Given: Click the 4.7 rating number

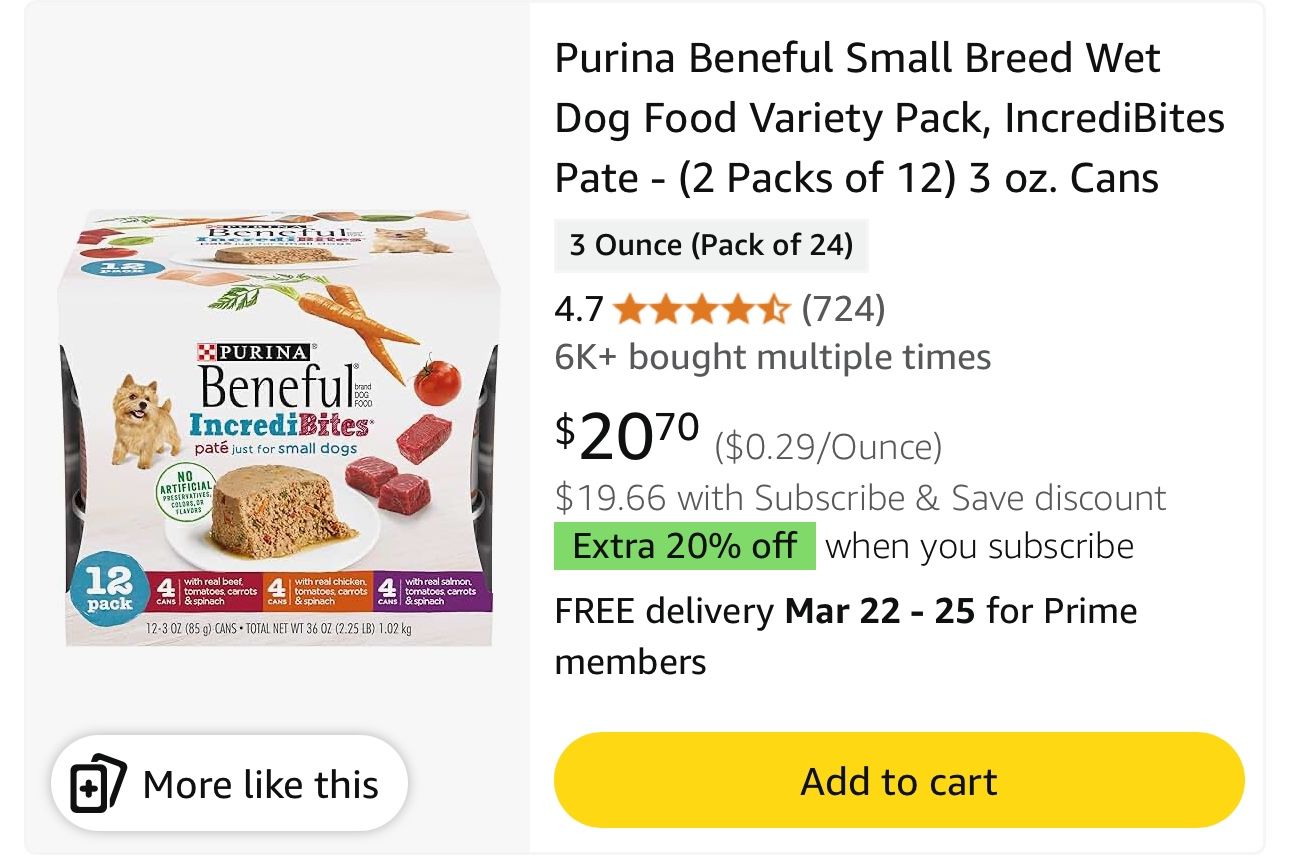Looking at the screenshot, I should click(x=579, y=310).
